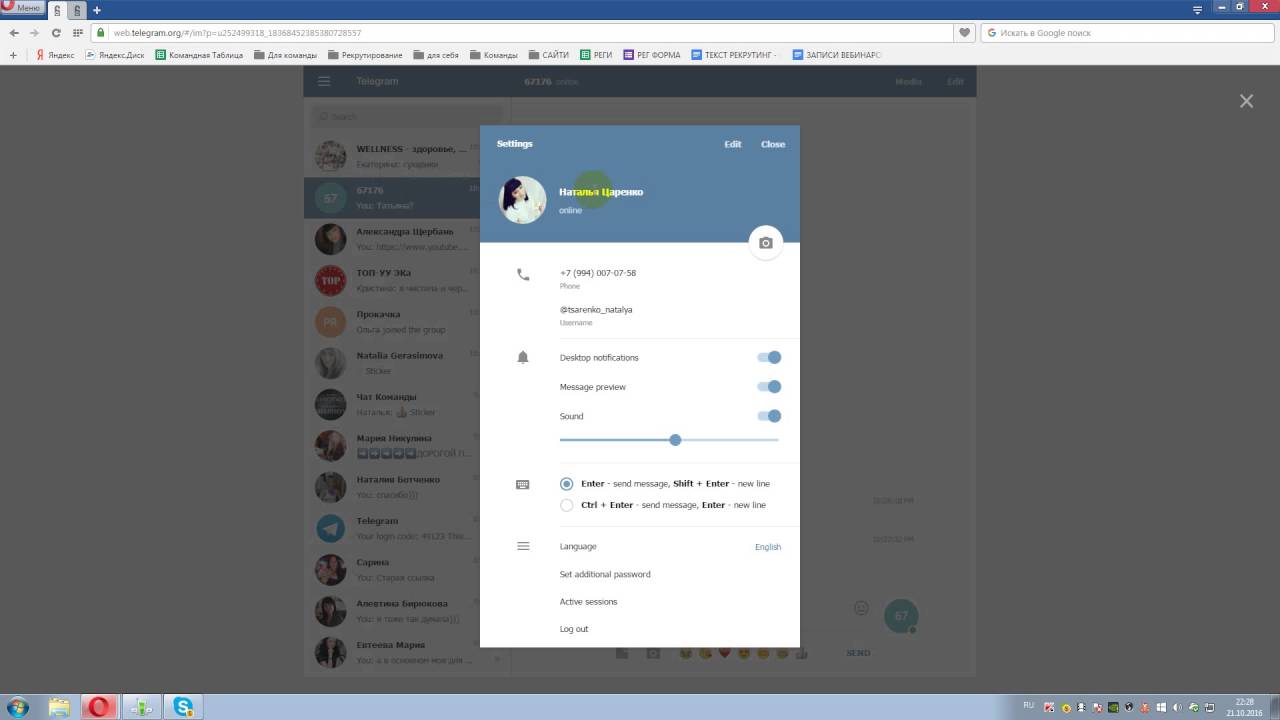Open the РЕГ ФОРМА bookmark
1280x720 pixels.
point(652,55)
